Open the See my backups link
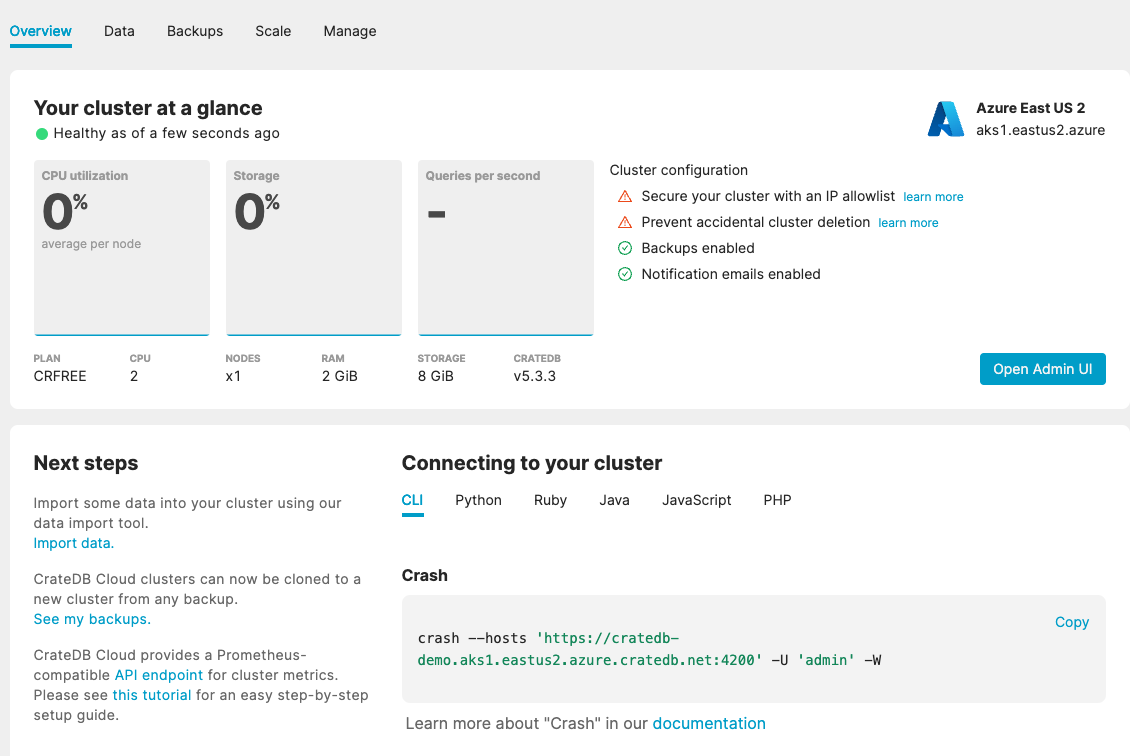The image size is (1130, 756). click(92, 619)
